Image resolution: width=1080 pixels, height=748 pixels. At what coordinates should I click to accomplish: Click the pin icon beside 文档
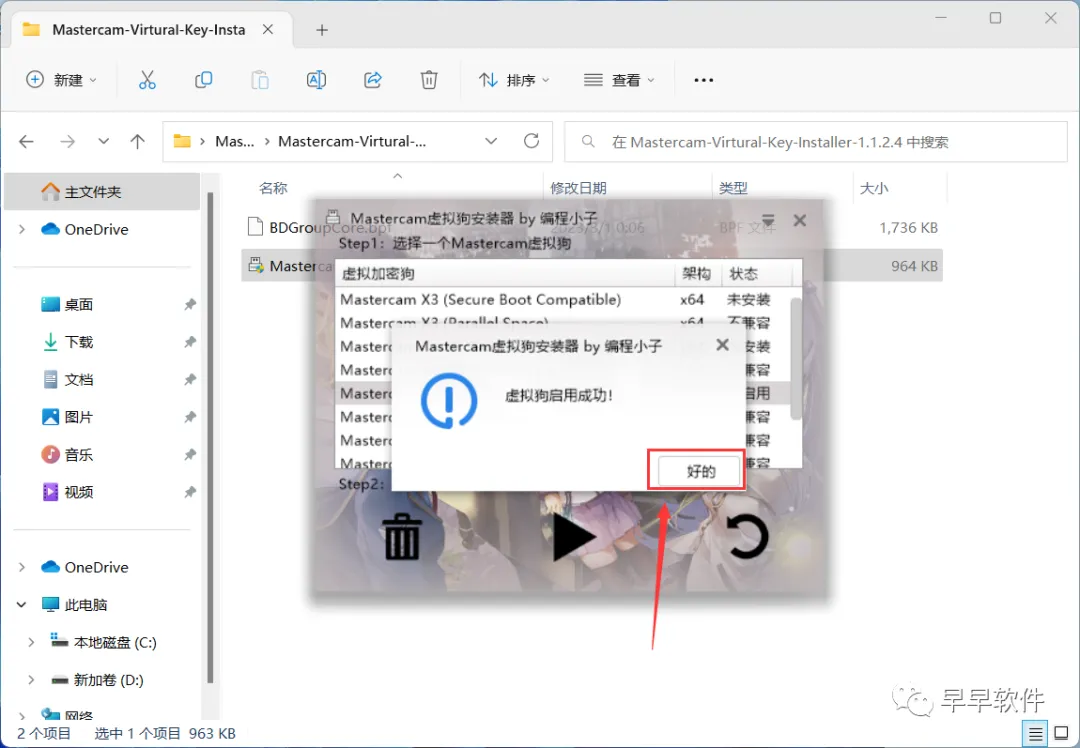[x=190, y=380]
